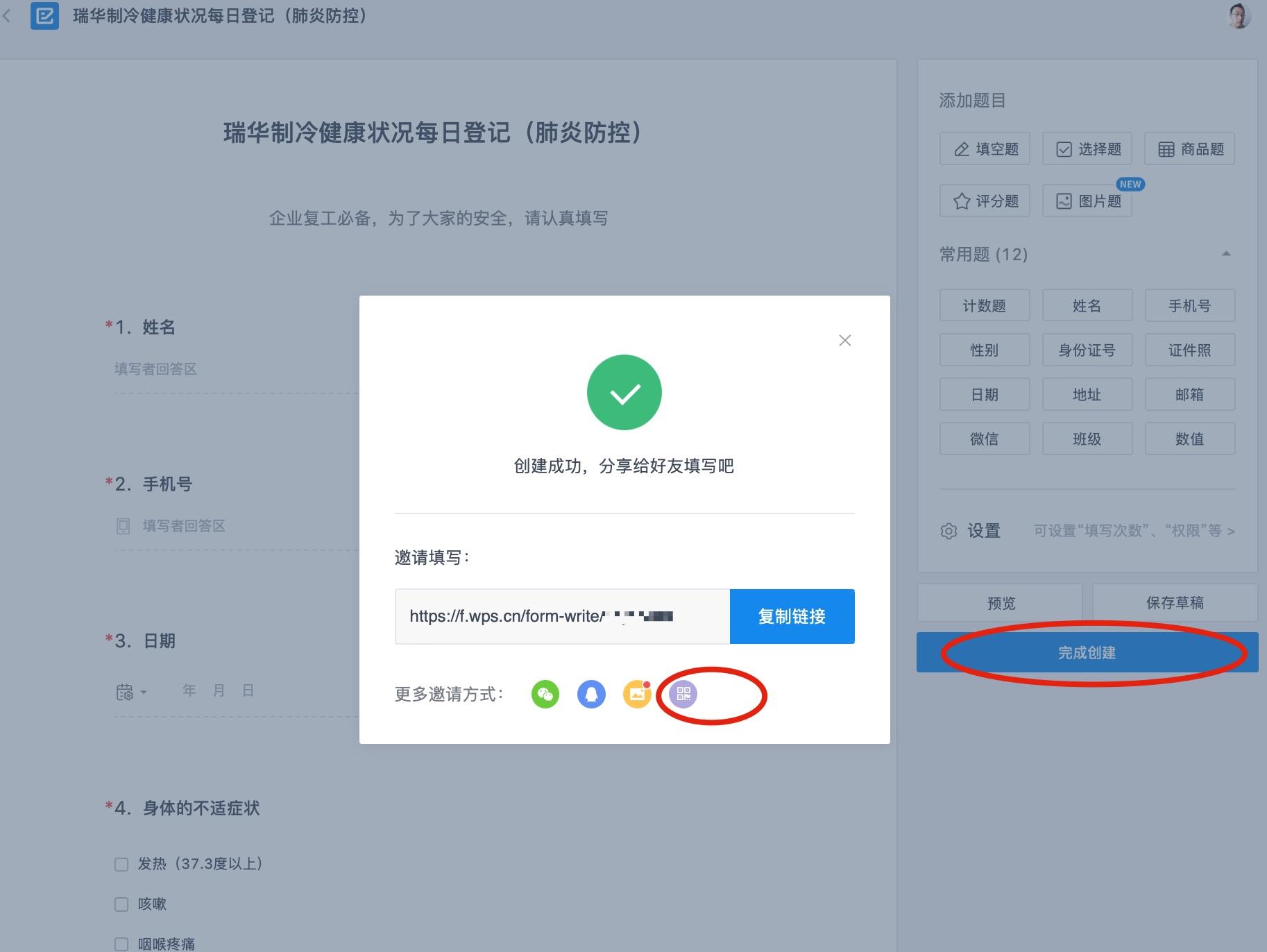The width and height of the screenshot is (1267, 952).
Task: Click the 预览 preview button
Action: pyautogui.click(x=1001, y=602)
